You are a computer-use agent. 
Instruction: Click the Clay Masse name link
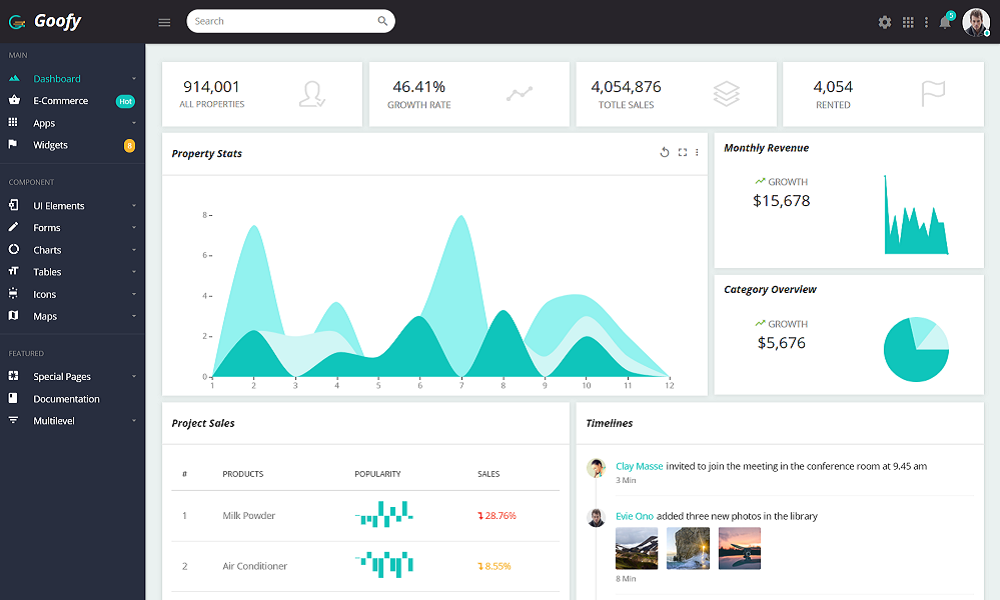(639, 466)
